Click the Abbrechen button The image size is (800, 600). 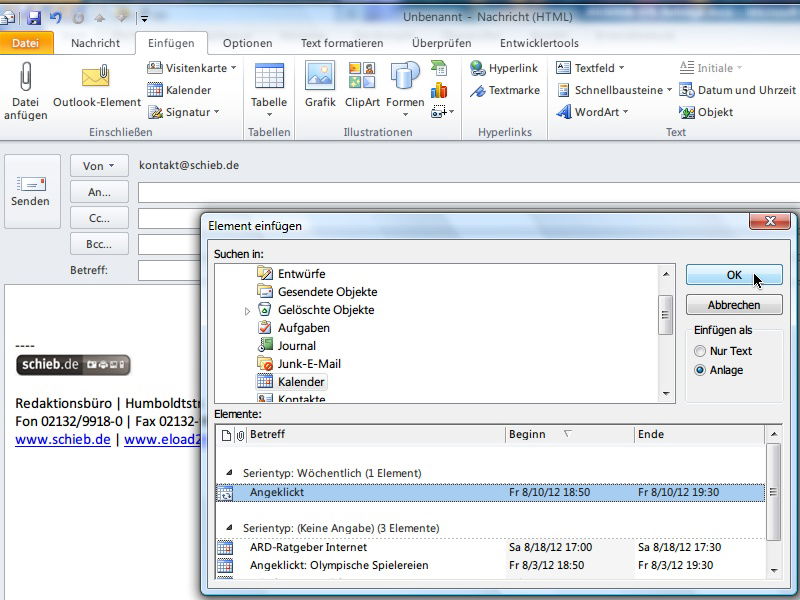point(734,305)
